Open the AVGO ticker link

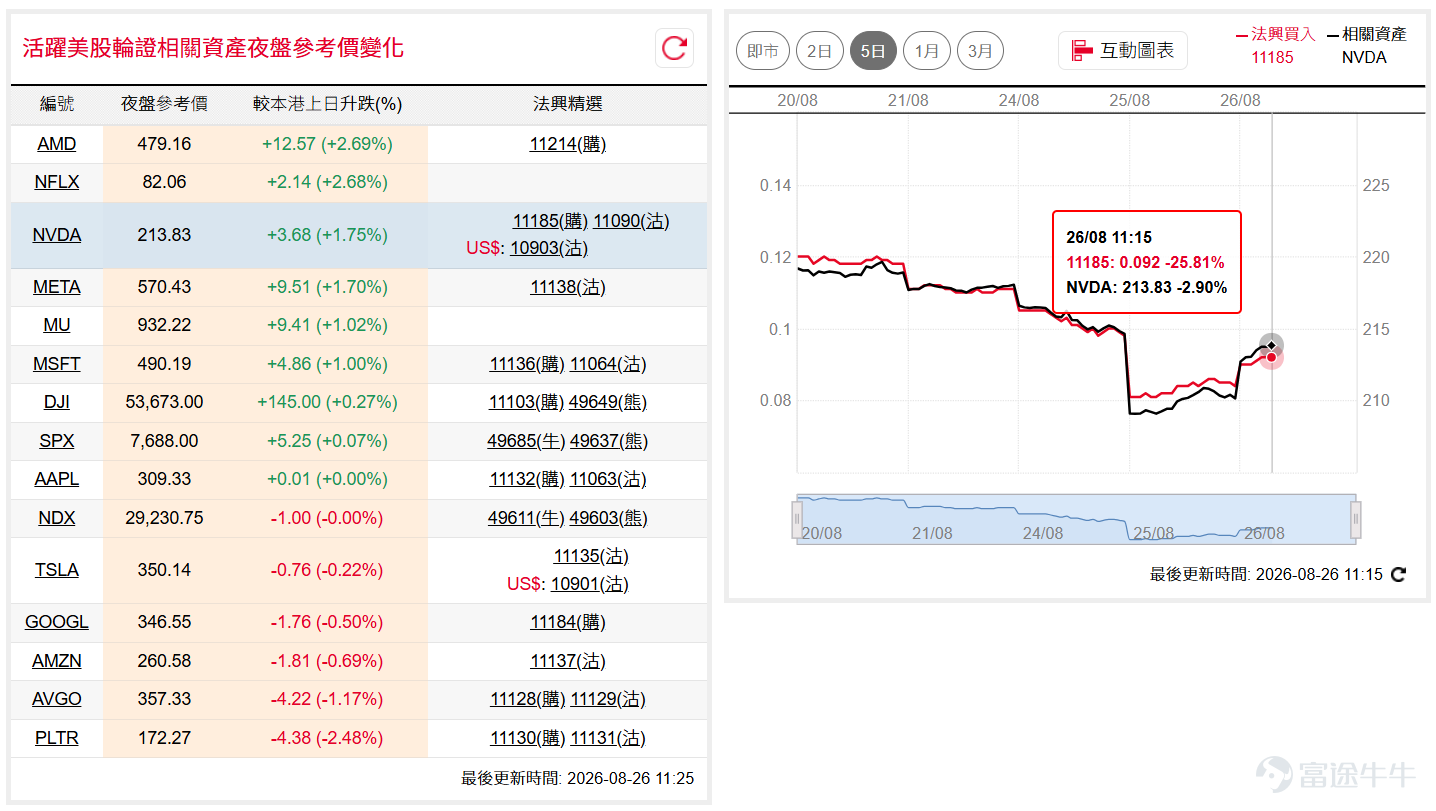[x=57, y=699]
